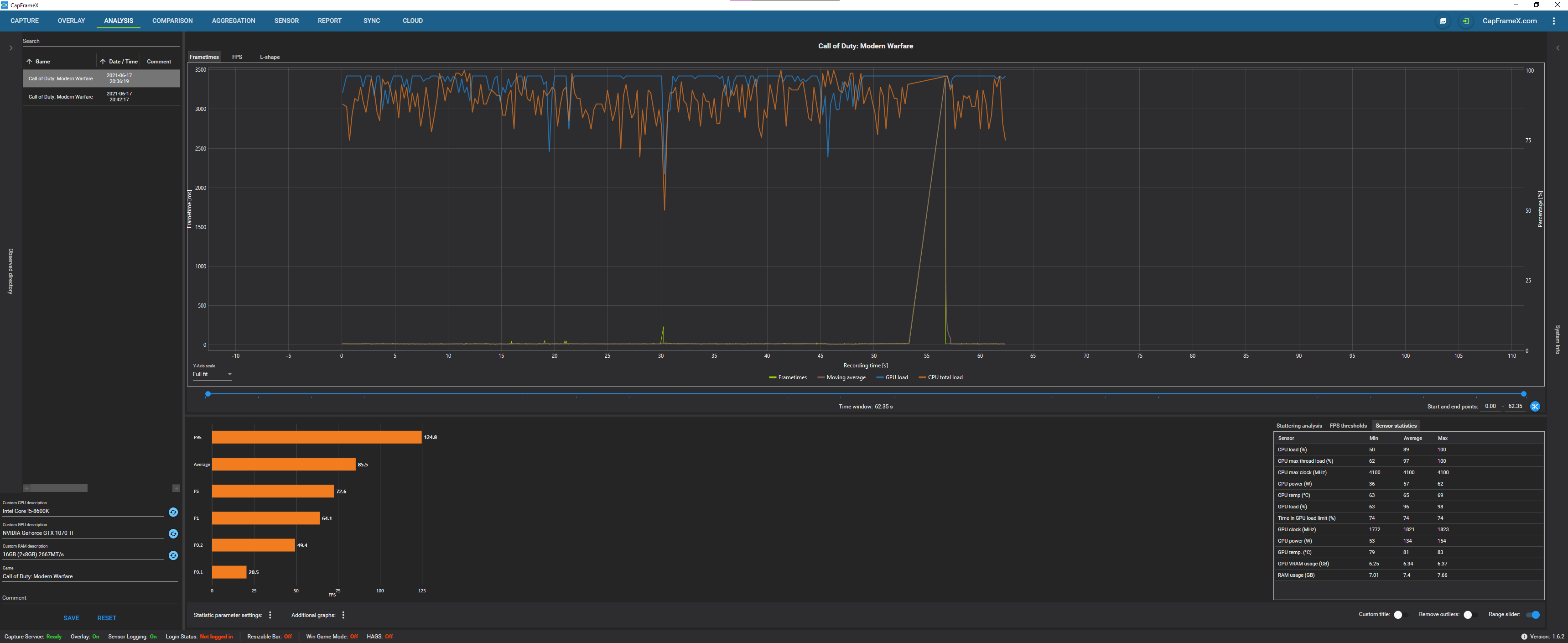The width and height of the screenshot is (1568, 643).
Task: Refresh the custom GPU description
Action: point(173,533)
